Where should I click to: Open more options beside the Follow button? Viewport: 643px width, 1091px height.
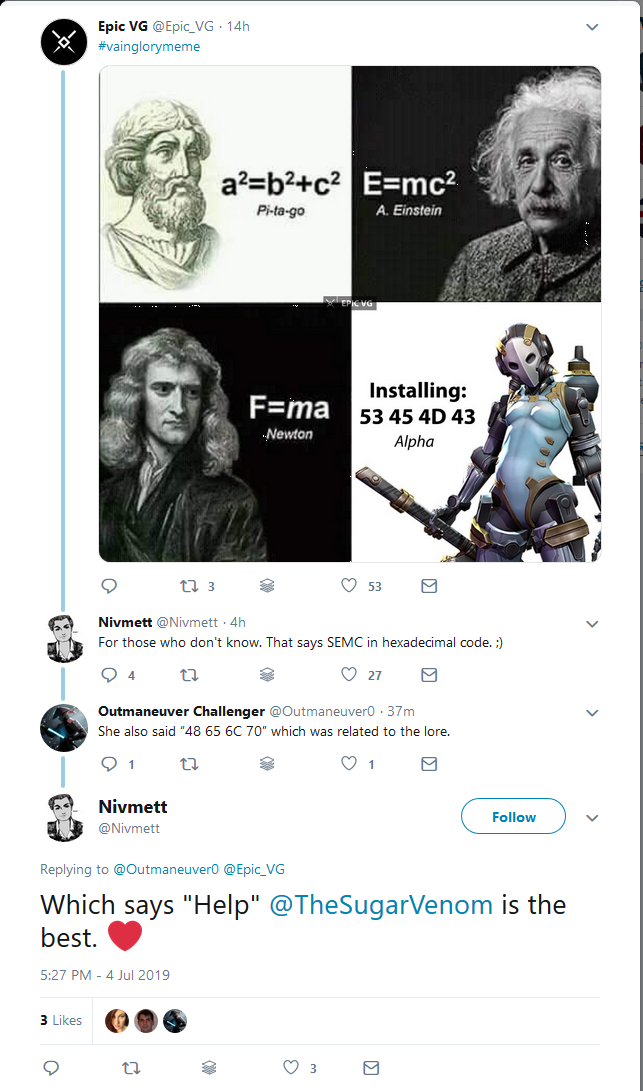point(592,817)
